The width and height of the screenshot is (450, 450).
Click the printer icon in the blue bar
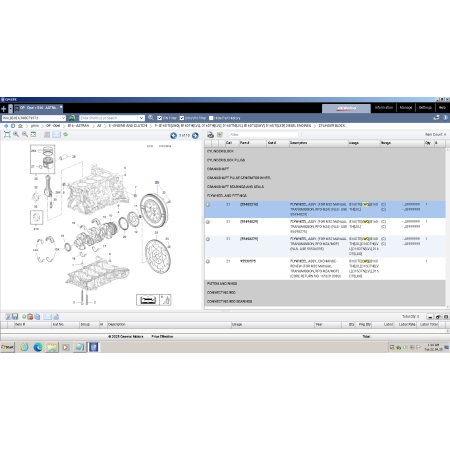tap(436, 118)
